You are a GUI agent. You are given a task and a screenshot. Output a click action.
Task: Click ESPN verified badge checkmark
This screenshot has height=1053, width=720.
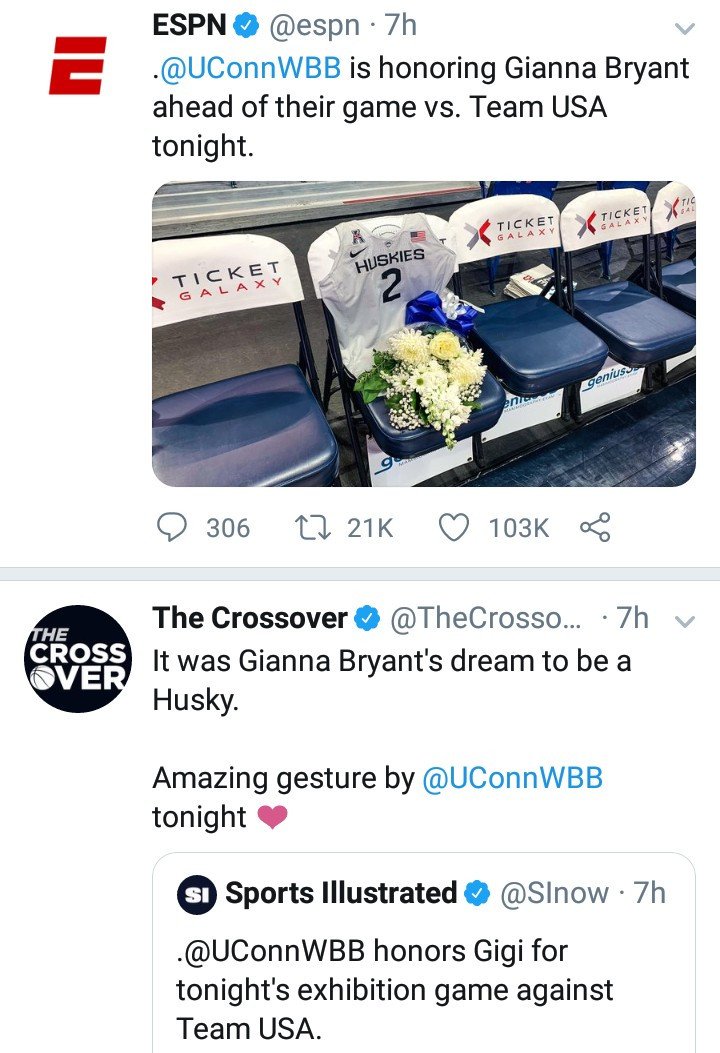246,26
